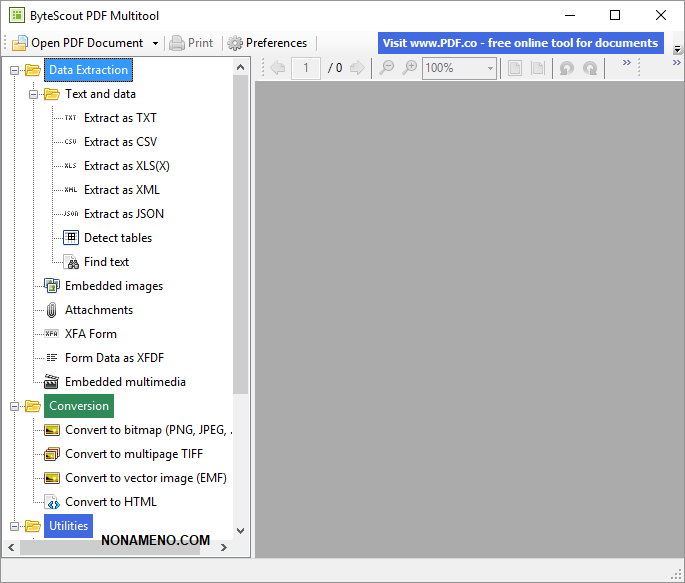Screen dimensions: 685x583
Task: Click the rotate clockwise icon
Action: (x=591, y=68)
